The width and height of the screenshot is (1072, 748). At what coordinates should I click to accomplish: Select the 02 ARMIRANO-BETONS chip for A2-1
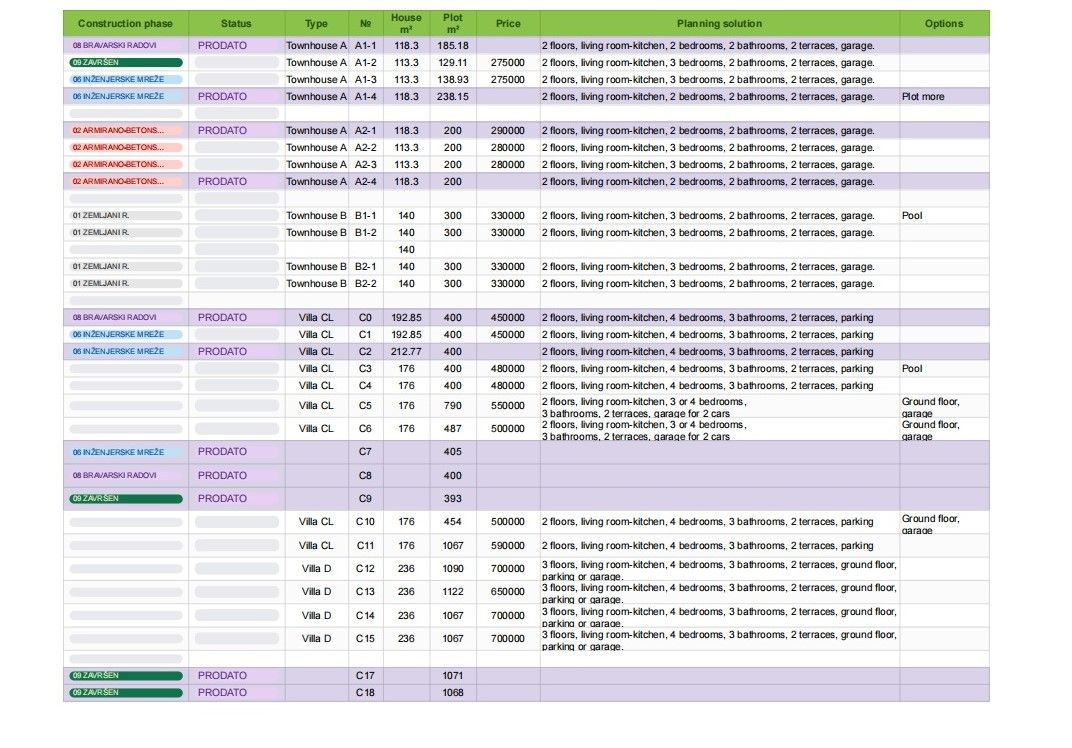point(126,131)
